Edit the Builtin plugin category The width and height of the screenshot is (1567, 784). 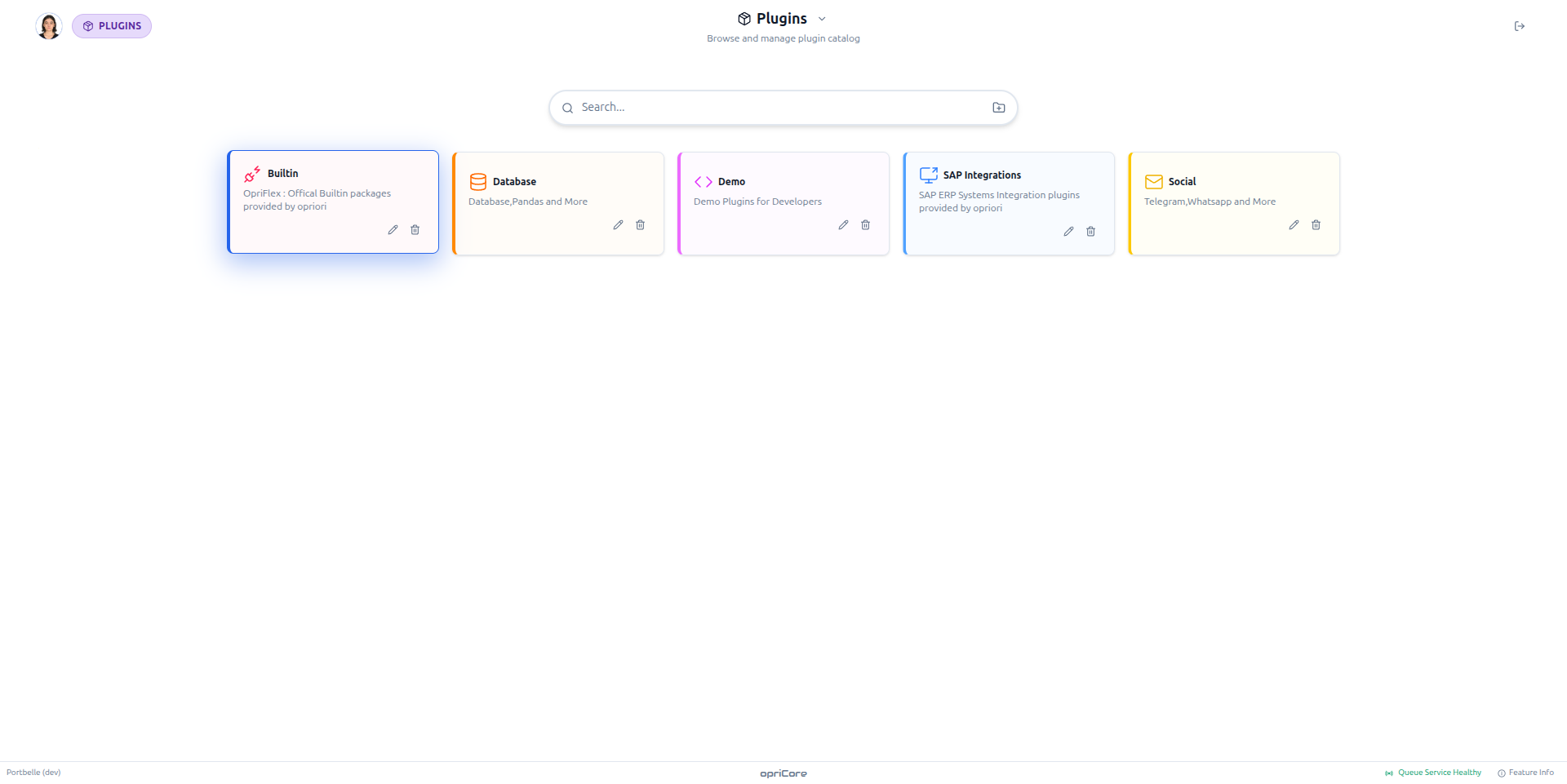click(x=393, y=230)
